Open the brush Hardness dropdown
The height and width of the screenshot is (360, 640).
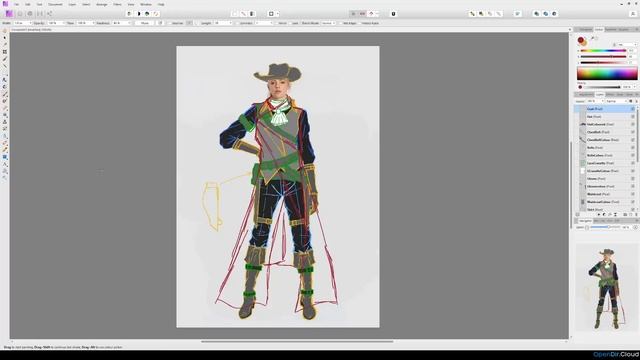129,23
